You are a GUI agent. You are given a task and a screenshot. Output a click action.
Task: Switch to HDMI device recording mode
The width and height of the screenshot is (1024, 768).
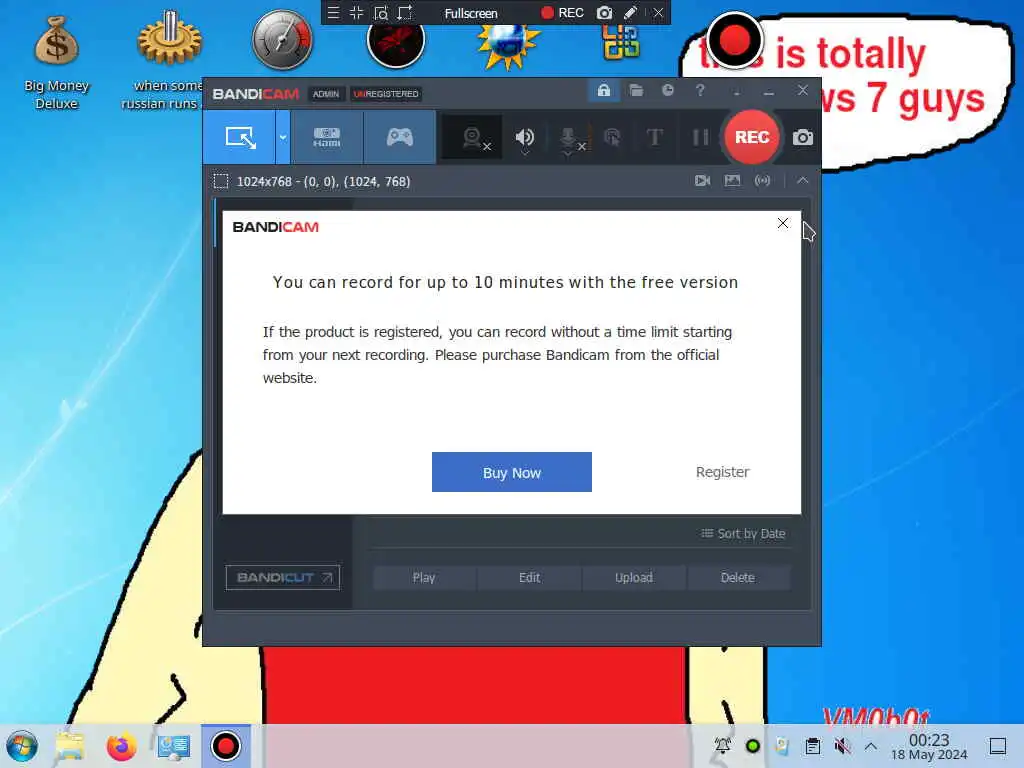tap(327, 137)
